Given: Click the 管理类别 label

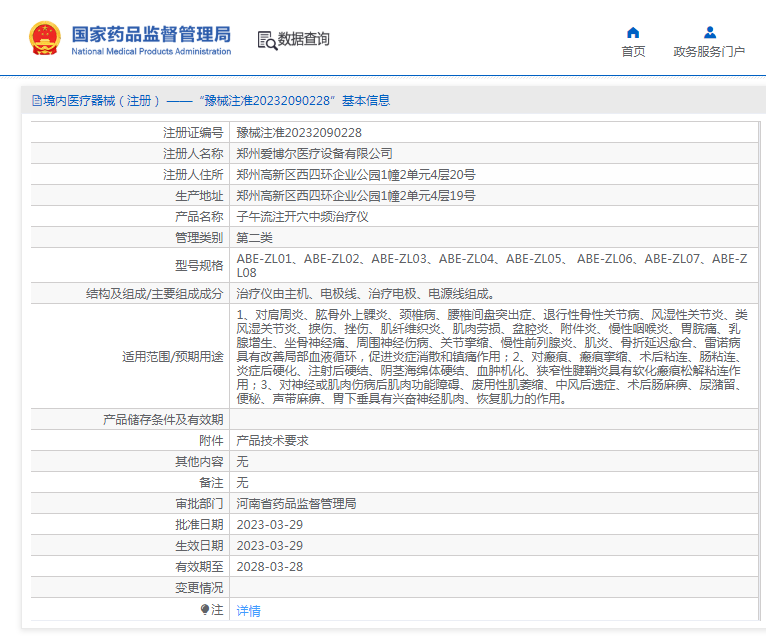Looking at the screenshot, I should (199, 237).
